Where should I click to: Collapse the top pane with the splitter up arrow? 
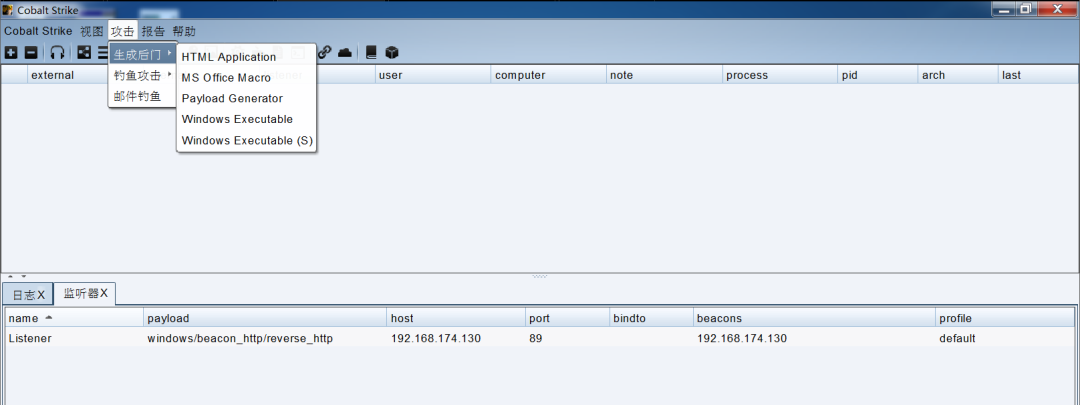tap(10, 276)
